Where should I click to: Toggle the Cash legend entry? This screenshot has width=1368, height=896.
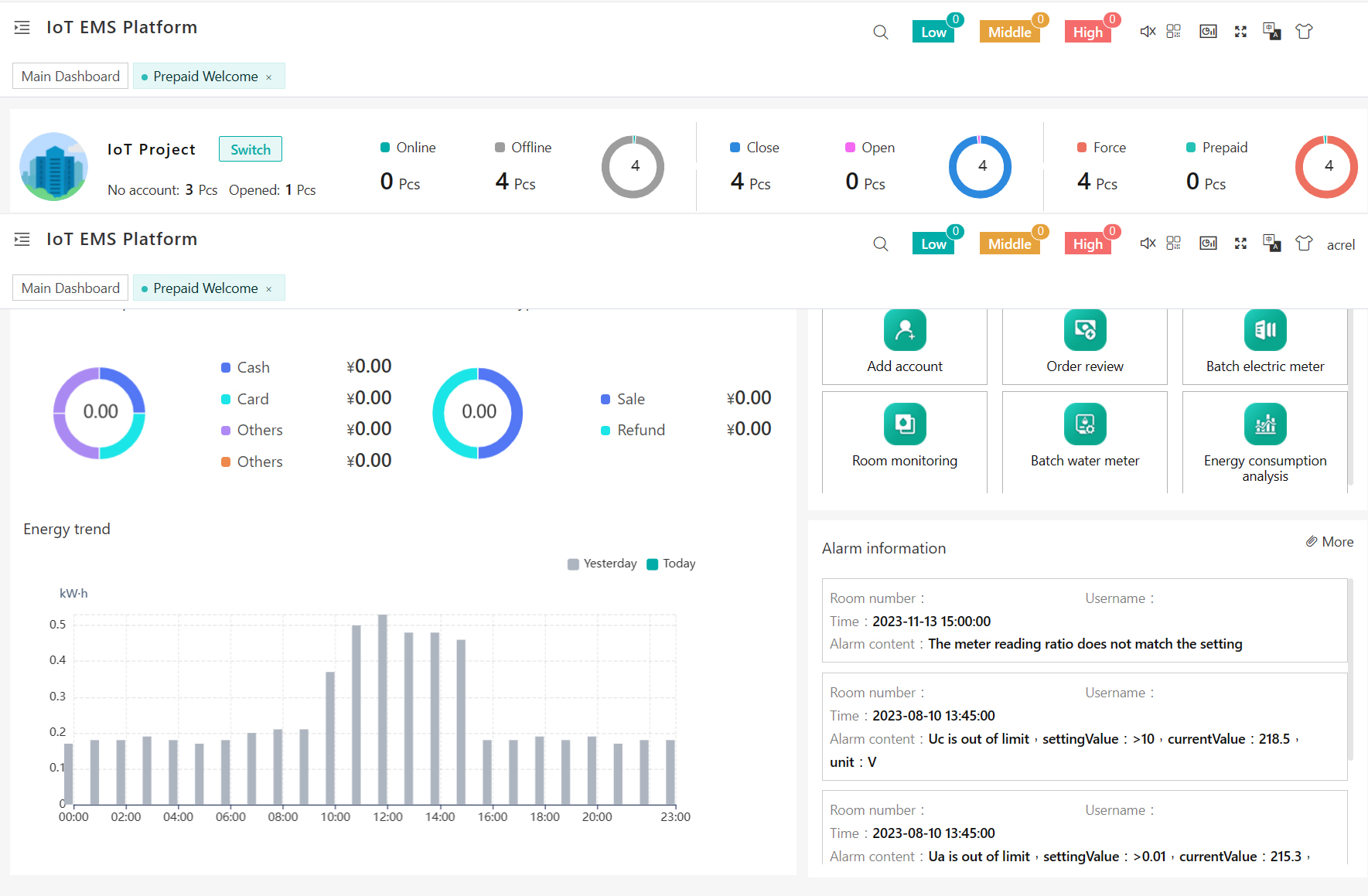coord(245,368)
